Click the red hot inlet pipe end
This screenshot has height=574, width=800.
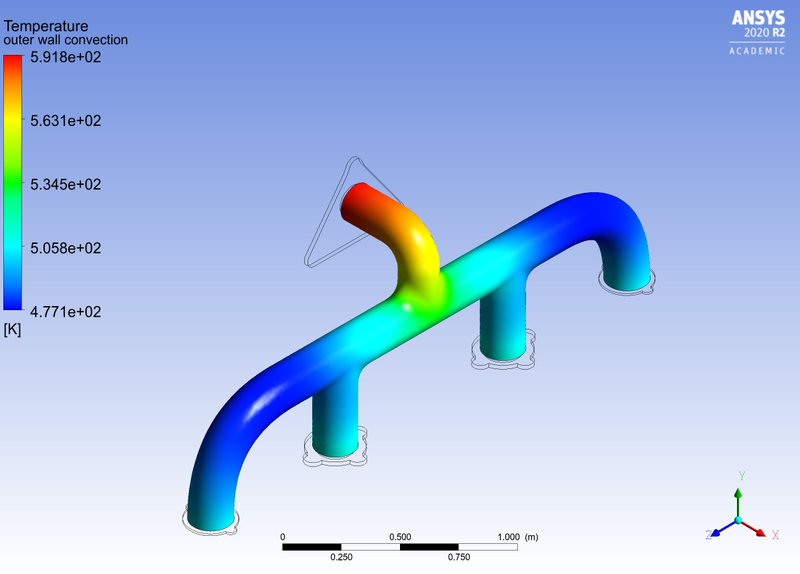pyautogui.click(x=357, y=202)
